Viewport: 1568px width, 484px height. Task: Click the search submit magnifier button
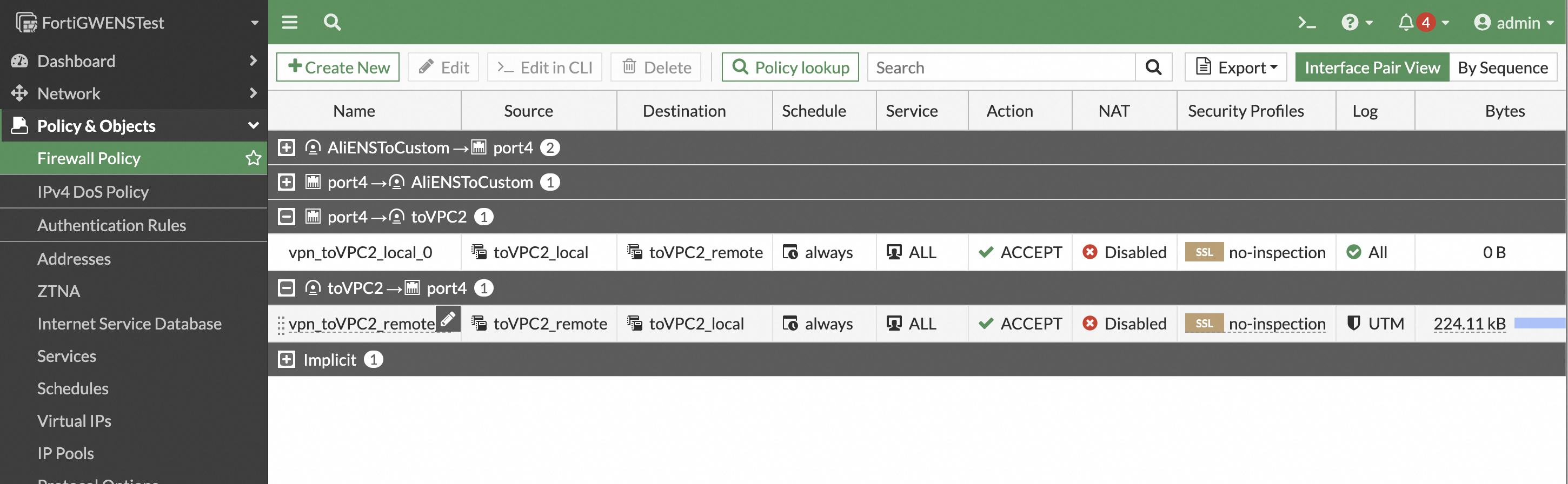[x=1153, y=67]
